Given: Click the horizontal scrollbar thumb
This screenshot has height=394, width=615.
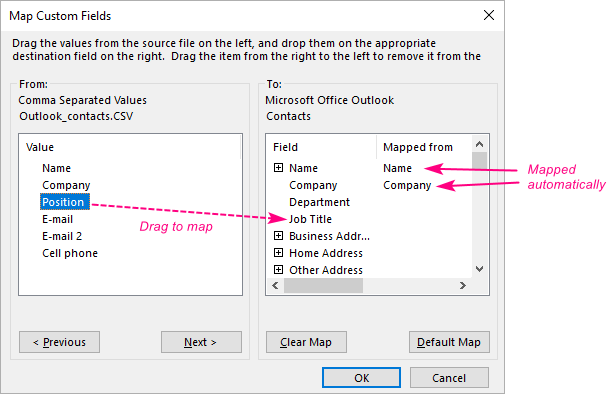Looking at the screenshot, I should (323, 285).
